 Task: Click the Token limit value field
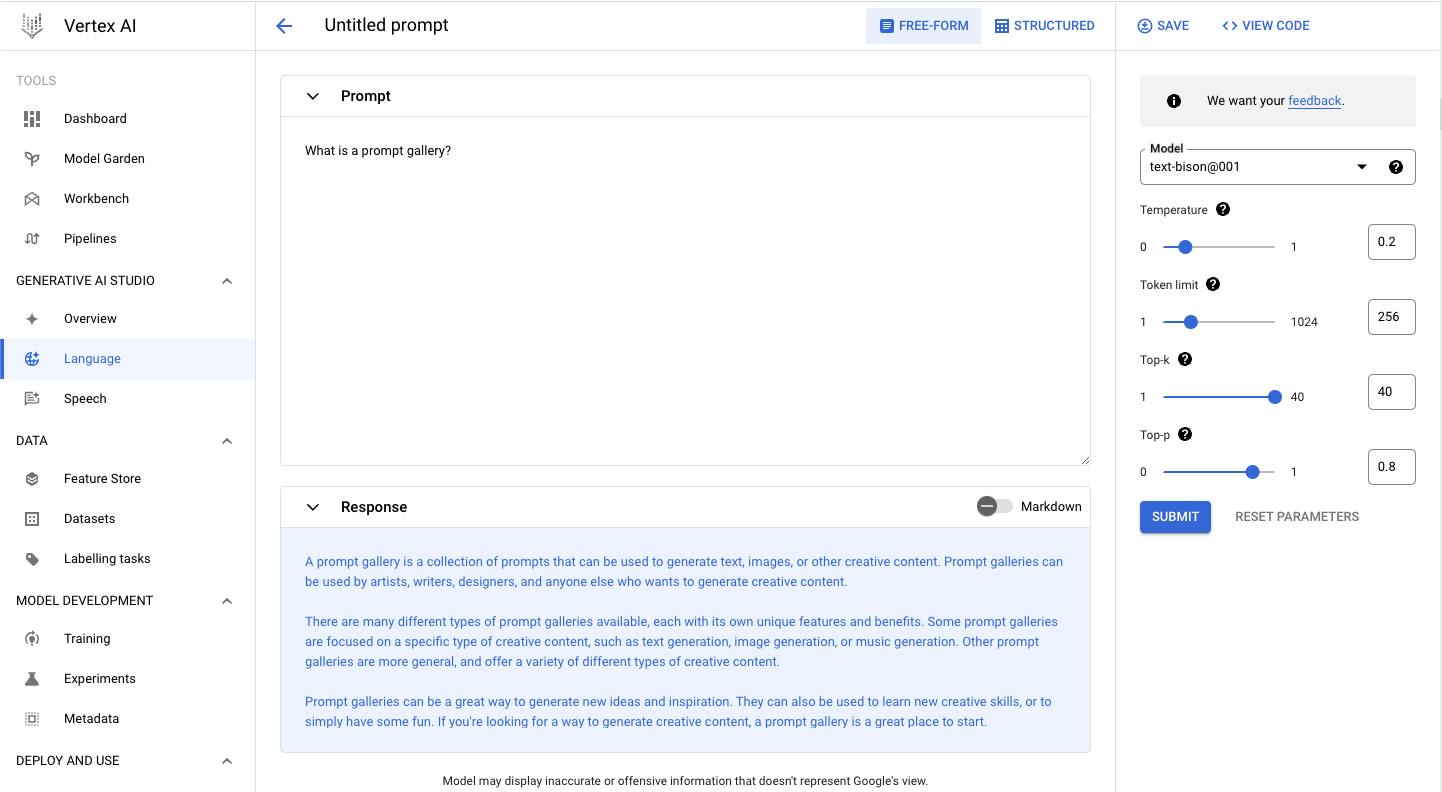1391,317
